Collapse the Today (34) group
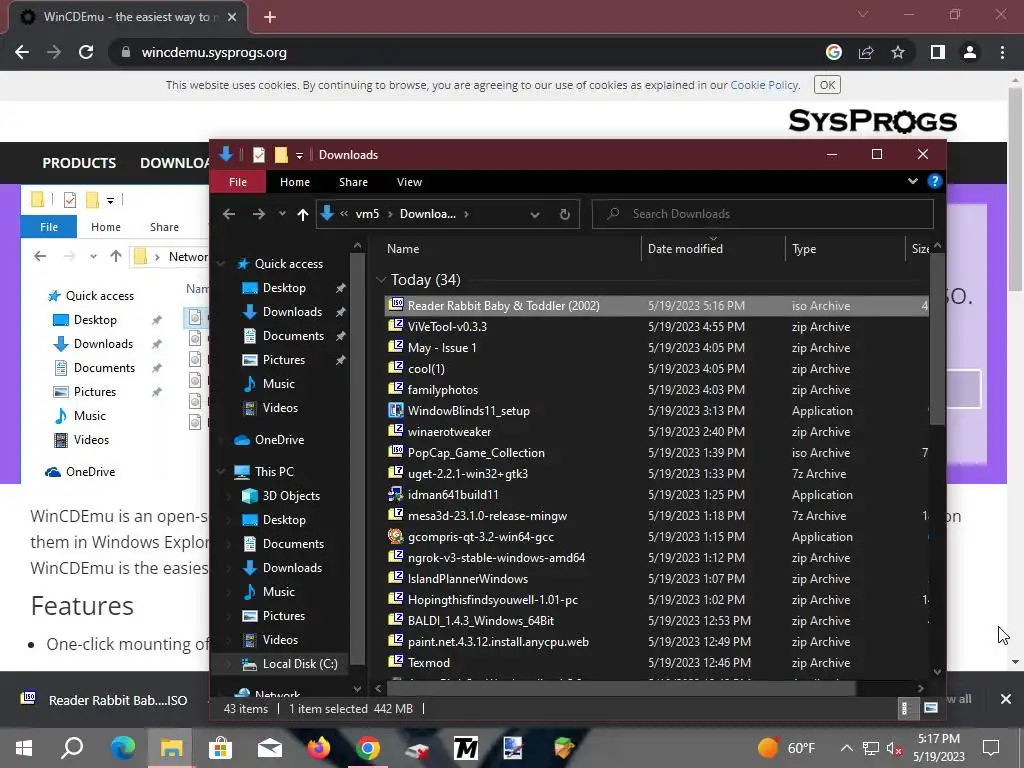Viewport: 1024px width, 768px height. [x=381, y=280]
